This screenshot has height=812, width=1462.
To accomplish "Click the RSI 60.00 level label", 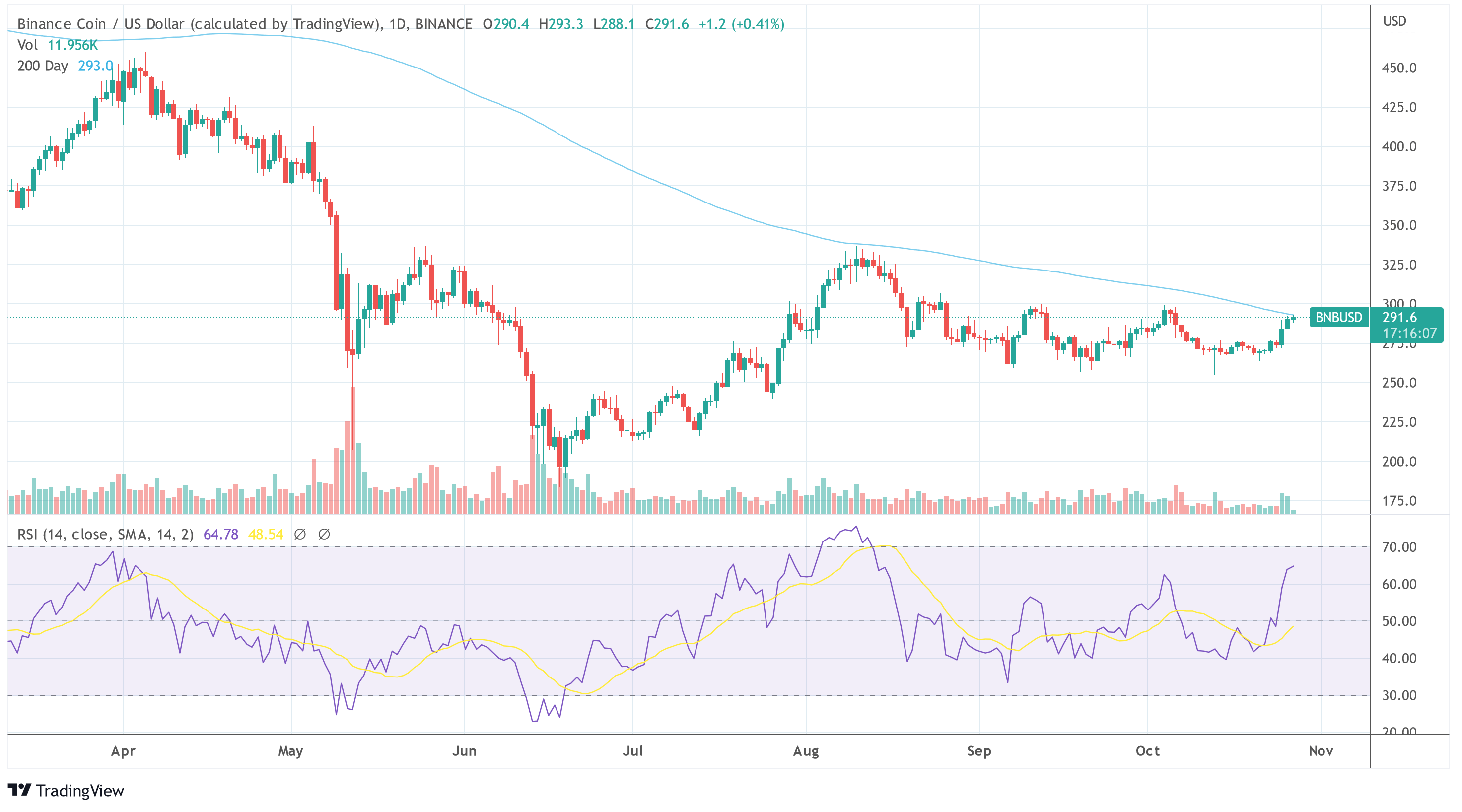I will [x=1399, y=585].
